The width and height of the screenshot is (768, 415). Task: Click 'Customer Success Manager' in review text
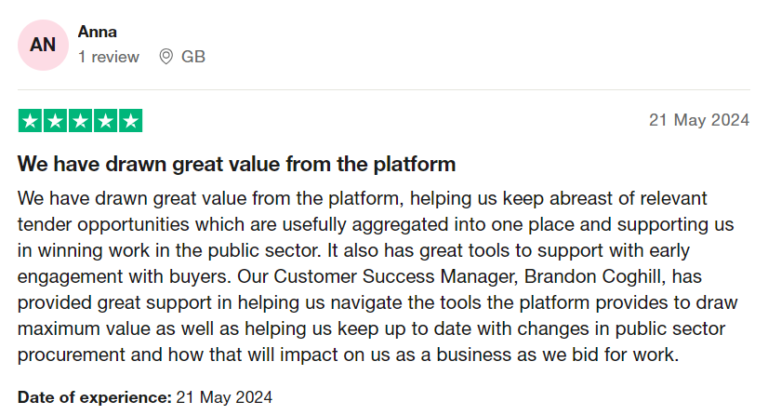pyautogui.click(x=395, y=276)
